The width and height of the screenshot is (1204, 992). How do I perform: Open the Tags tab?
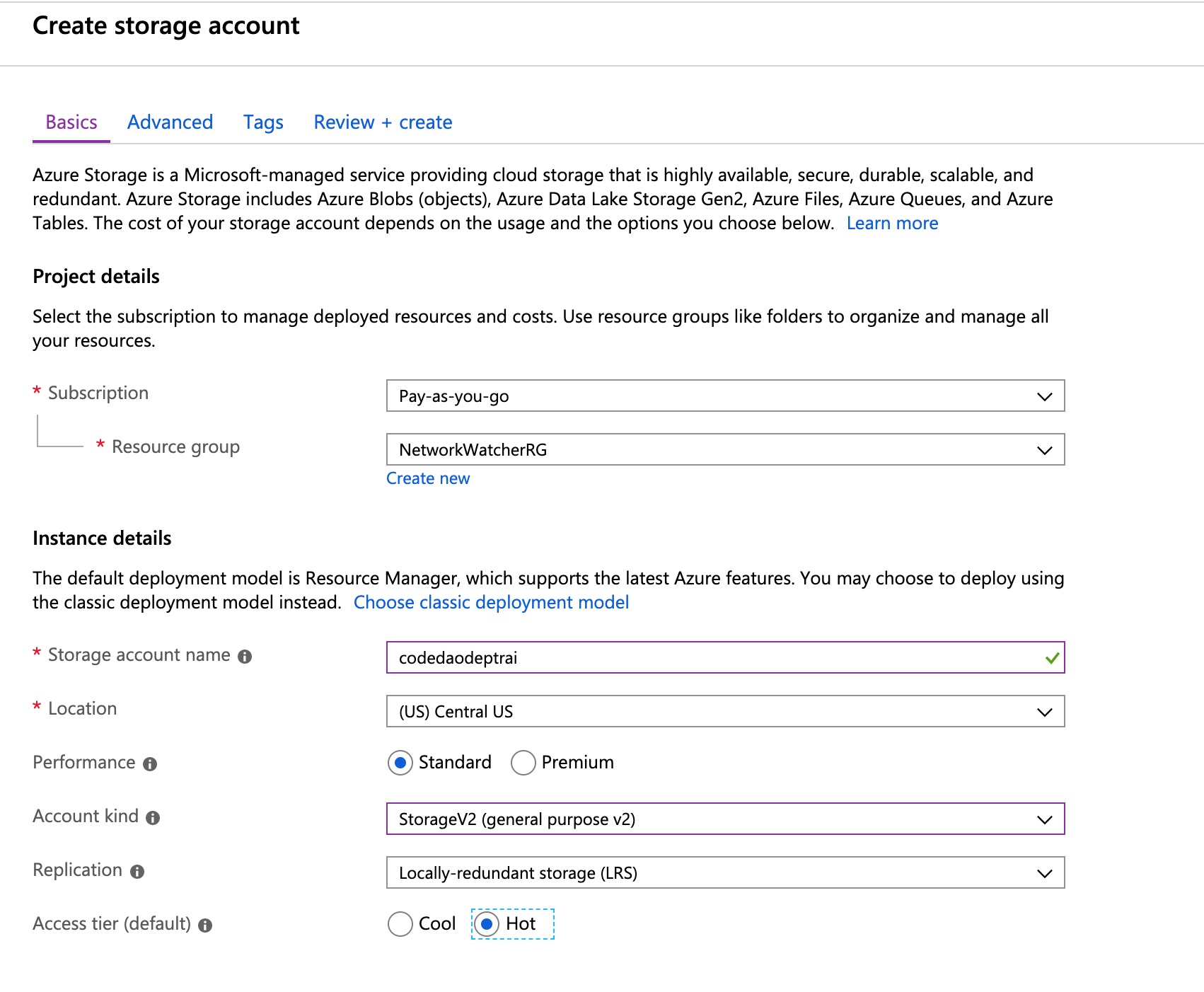[x=263, y=122]
